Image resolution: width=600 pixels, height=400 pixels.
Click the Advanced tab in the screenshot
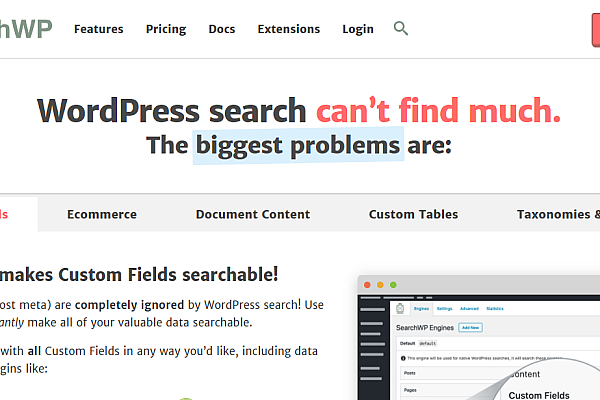point(469,309)
